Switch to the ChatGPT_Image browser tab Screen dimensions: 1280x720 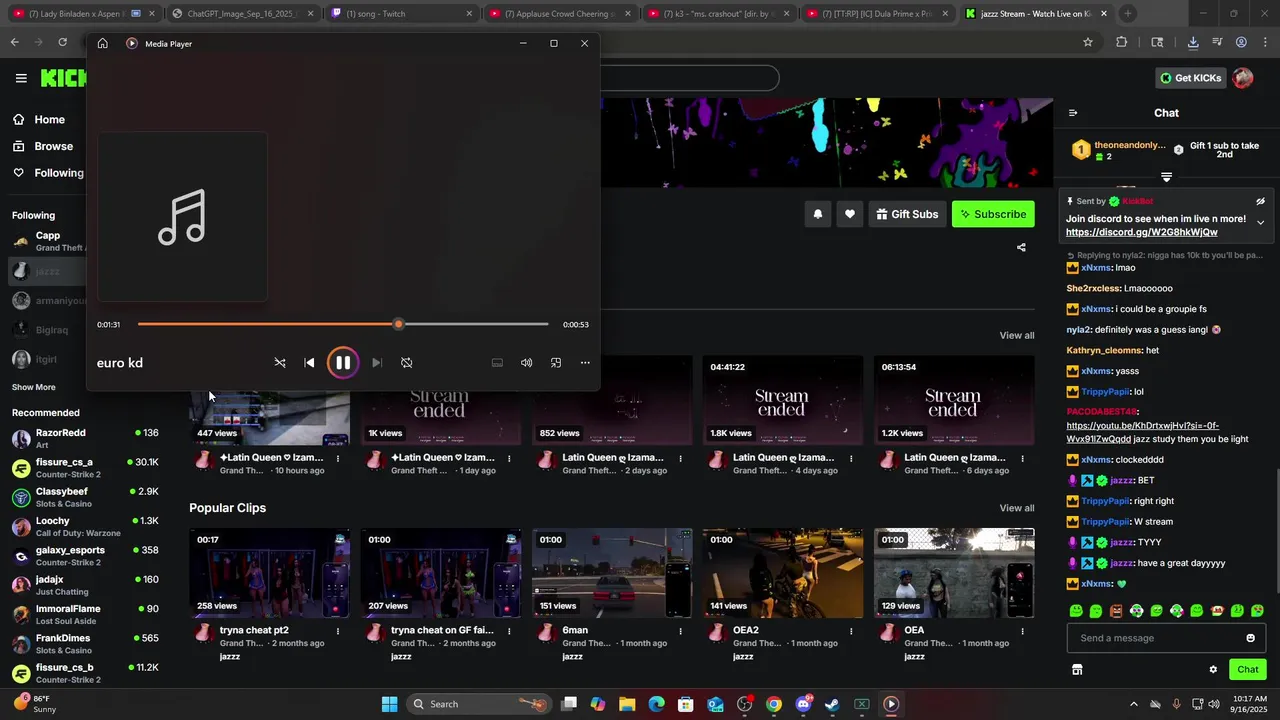241,14
